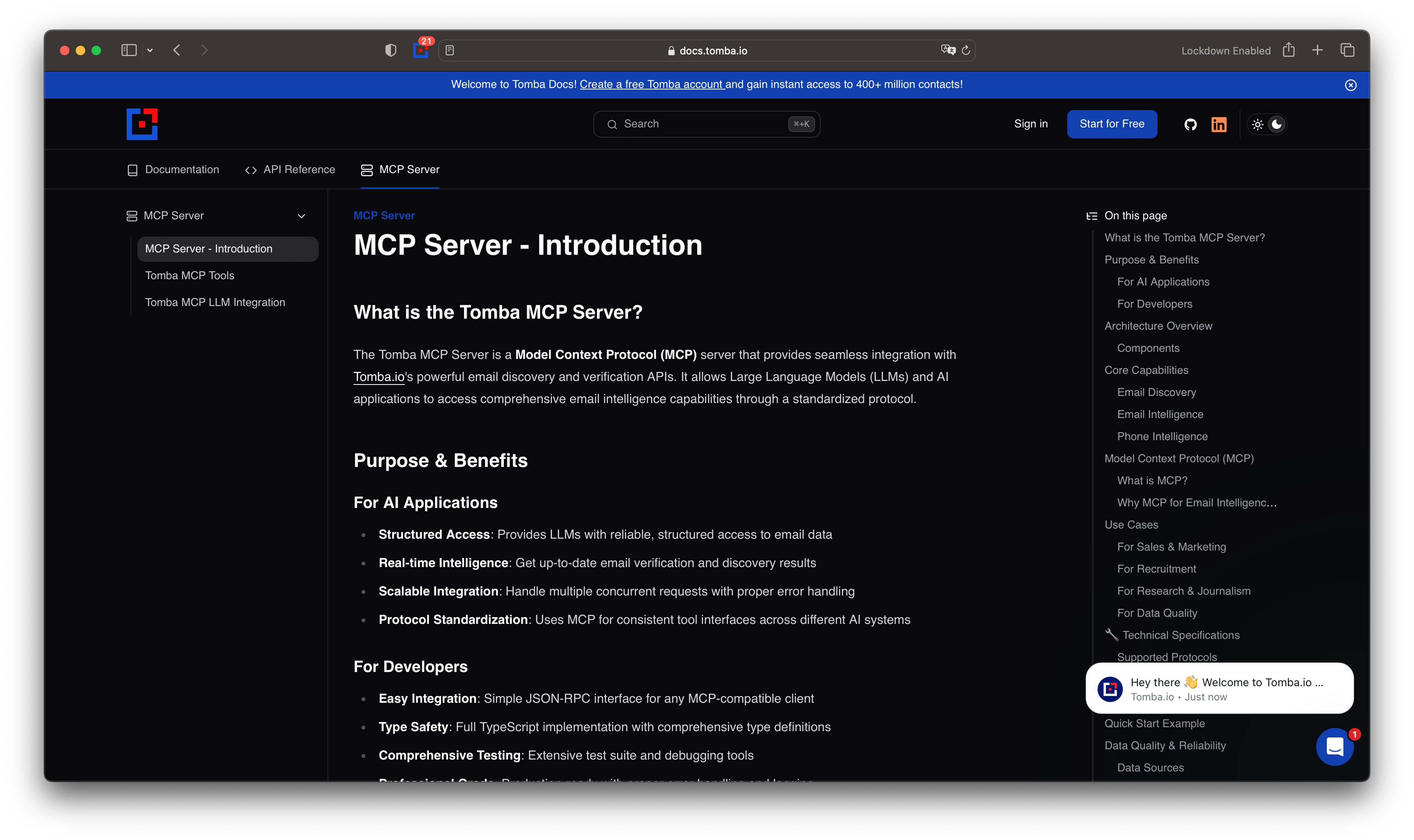This screenshot has width=1414, height=840.
Task: Open the LinkedIn icon link
Action: 1219,125
